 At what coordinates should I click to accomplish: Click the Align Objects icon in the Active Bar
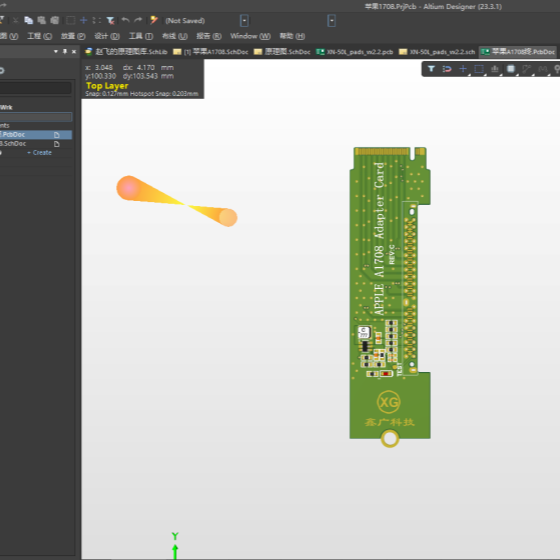click(495, 69)
